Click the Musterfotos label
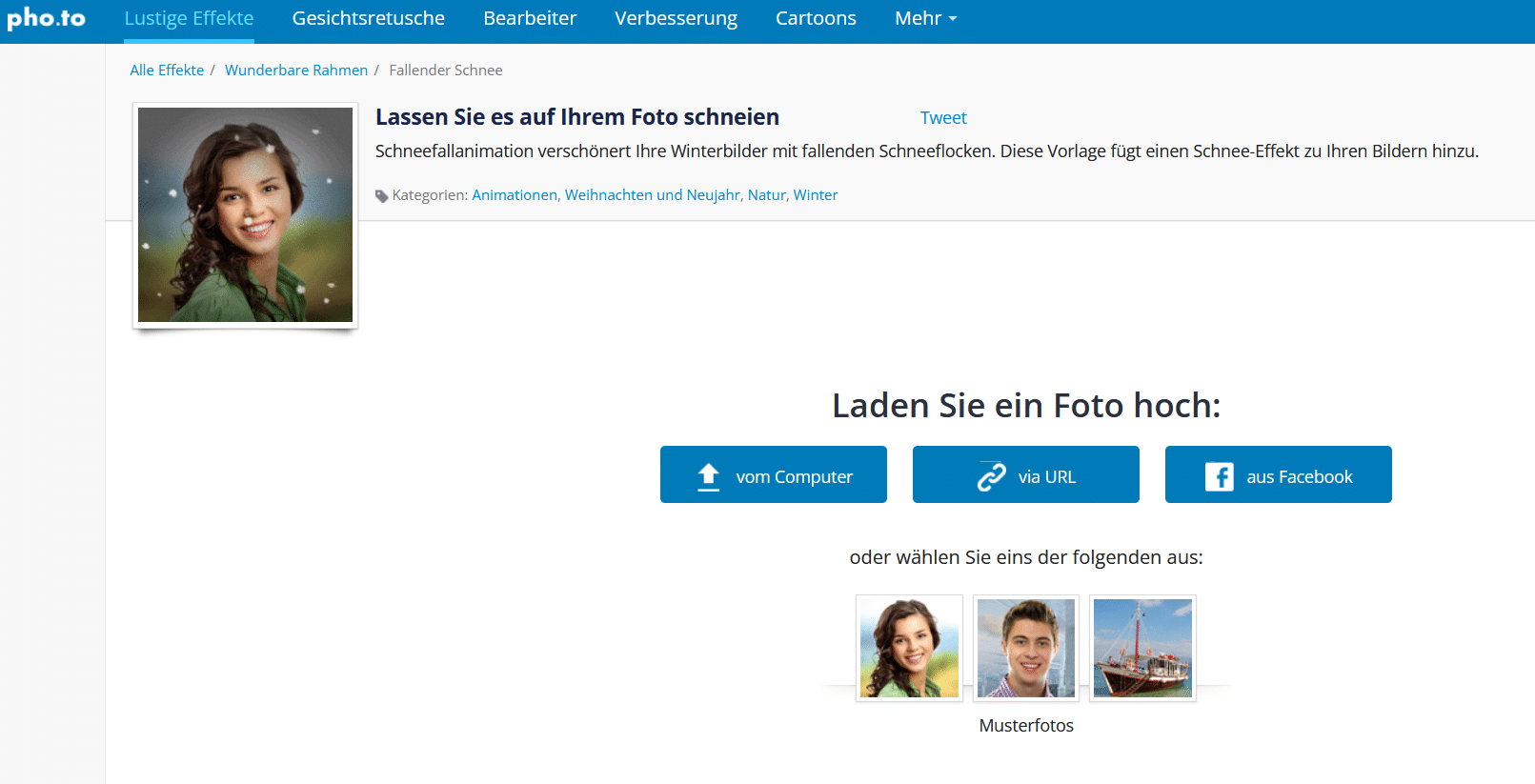The image size is (1535, 784). pyautogui.click(x=1026, y=725)
